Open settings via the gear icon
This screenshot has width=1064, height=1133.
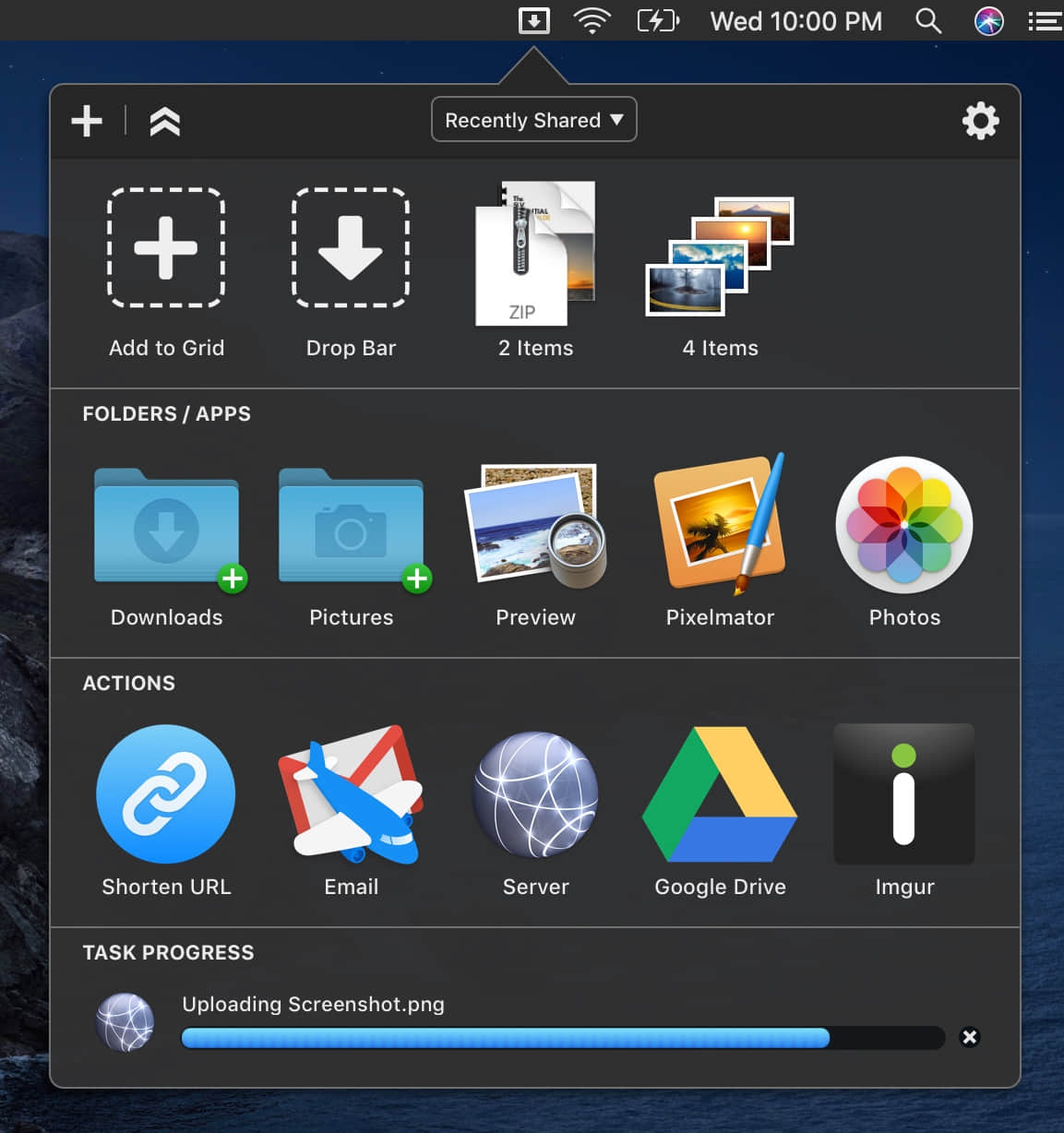[980, 121]
